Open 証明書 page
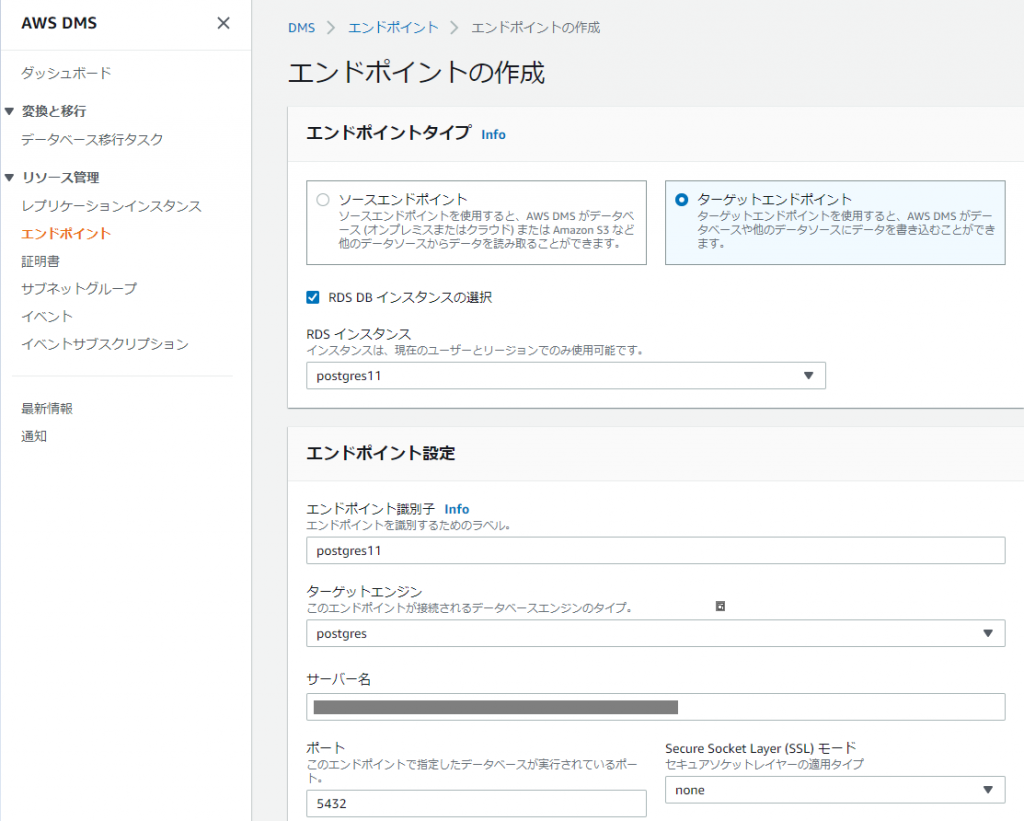This screenshot has height=821, width=1024. tap(40, 261)
